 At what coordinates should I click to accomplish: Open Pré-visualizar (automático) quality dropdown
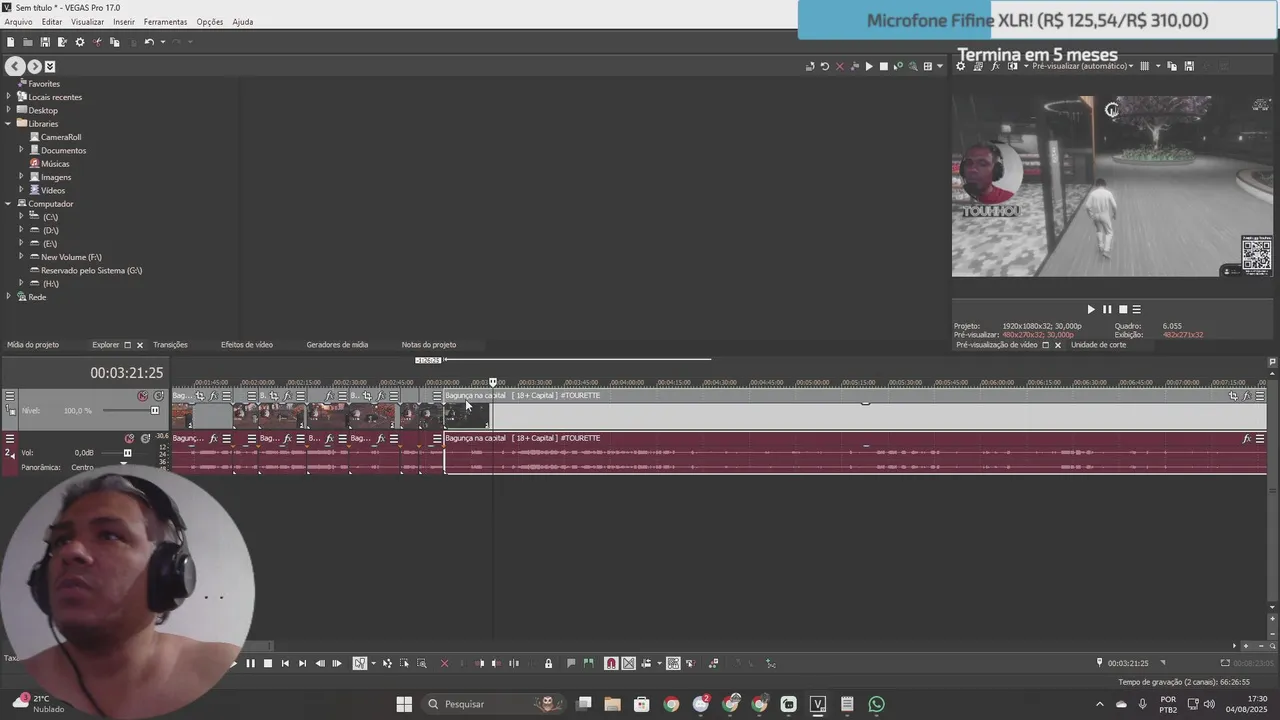click(x=1083, y=66)
